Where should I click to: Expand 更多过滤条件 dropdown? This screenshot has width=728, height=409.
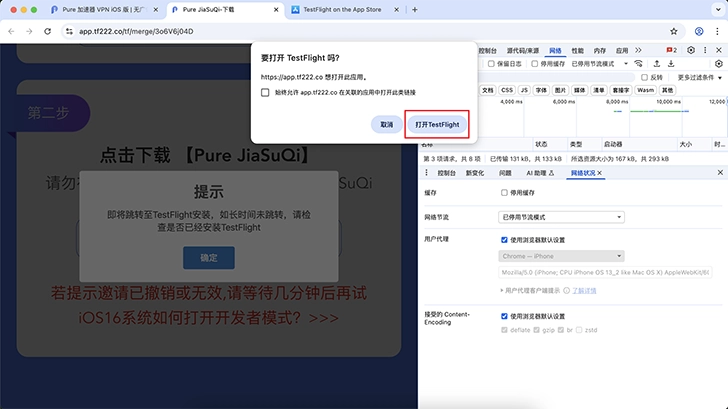coord(696,76)
